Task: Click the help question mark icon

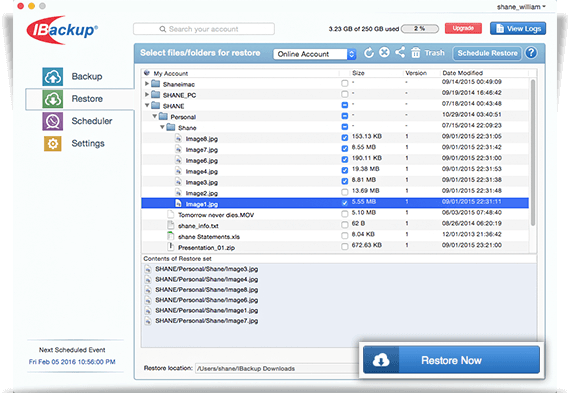Action: pyautogui.click(x=531, y=53)
